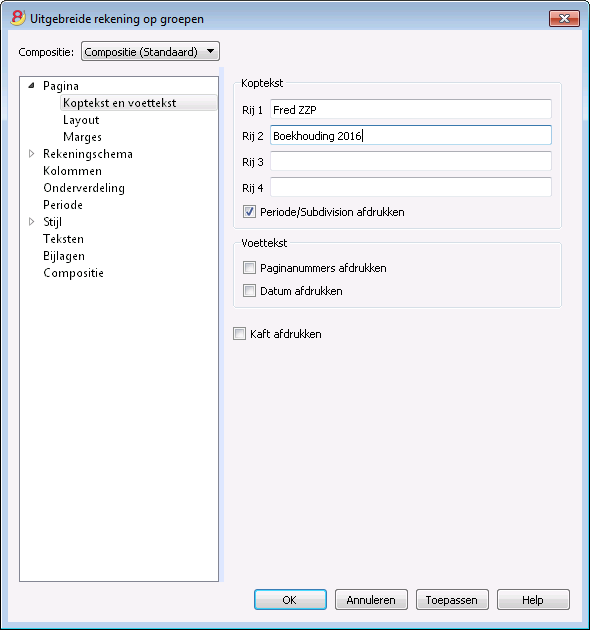Click the Rij 1 field containing Fred ZZP

[x=411, y=109]
